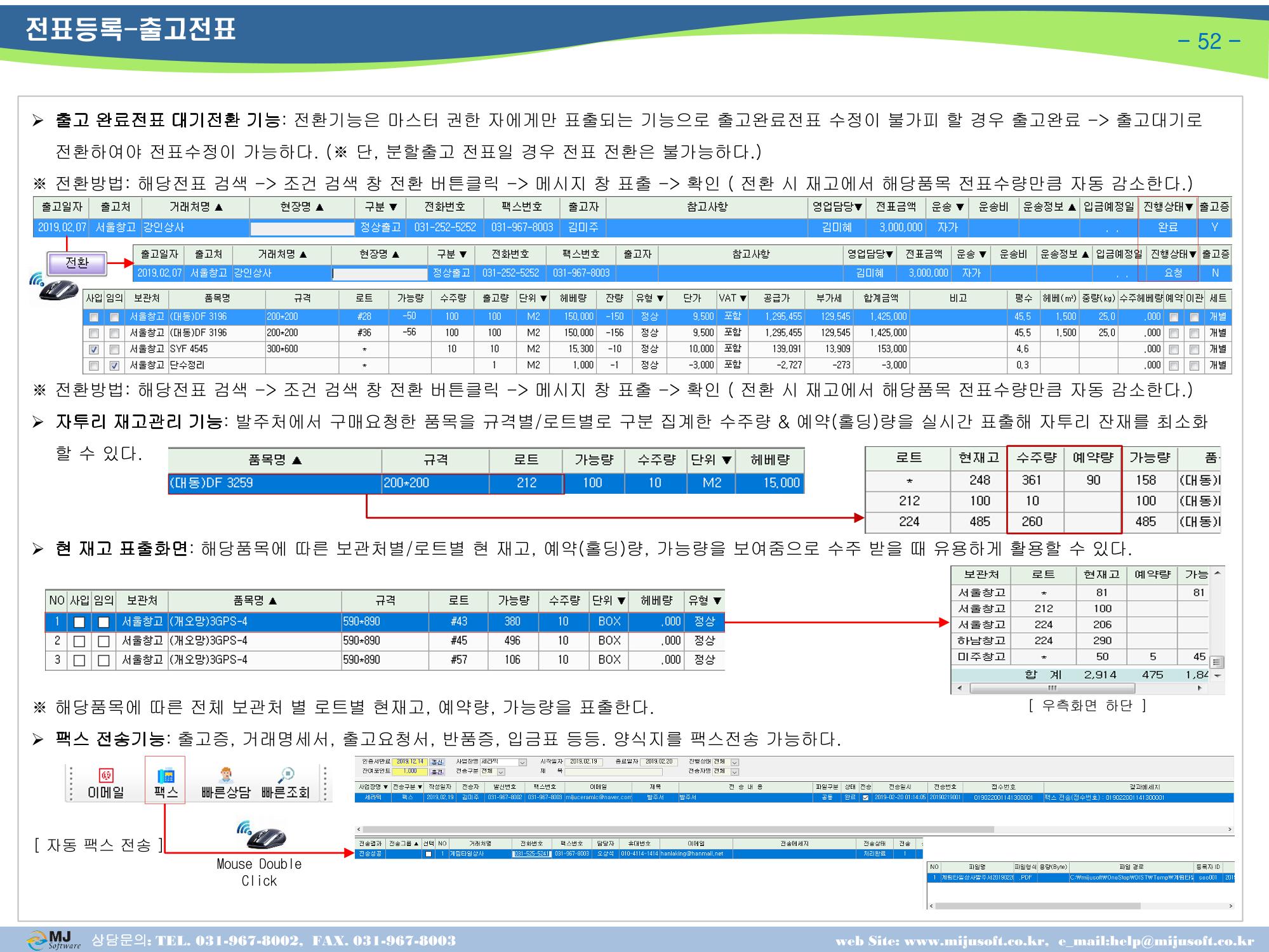Check 임의 checkbox in the #36 lot row
Screen dimensions: 1269x952
click(114, 333)
